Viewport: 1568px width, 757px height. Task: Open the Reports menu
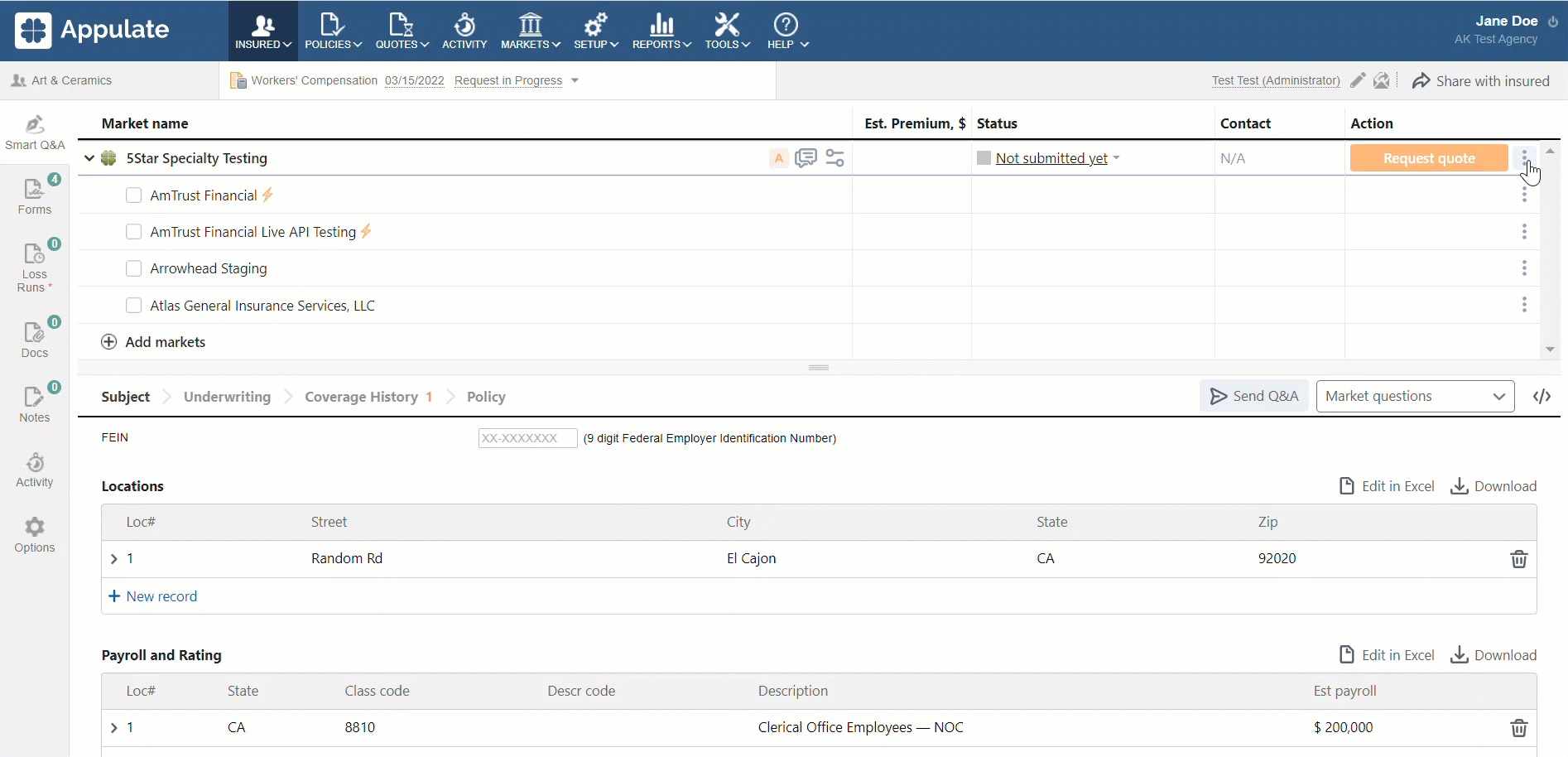pyautogui.click(x=661, y=31)
